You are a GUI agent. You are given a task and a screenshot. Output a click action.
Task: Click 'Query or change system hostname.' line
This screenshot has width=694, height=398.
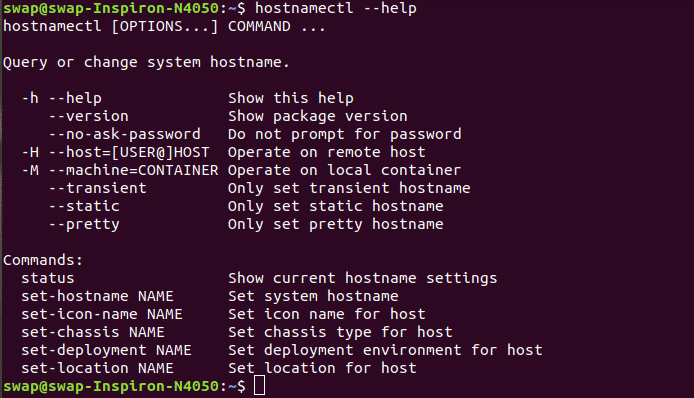click(x=146, y=62)
